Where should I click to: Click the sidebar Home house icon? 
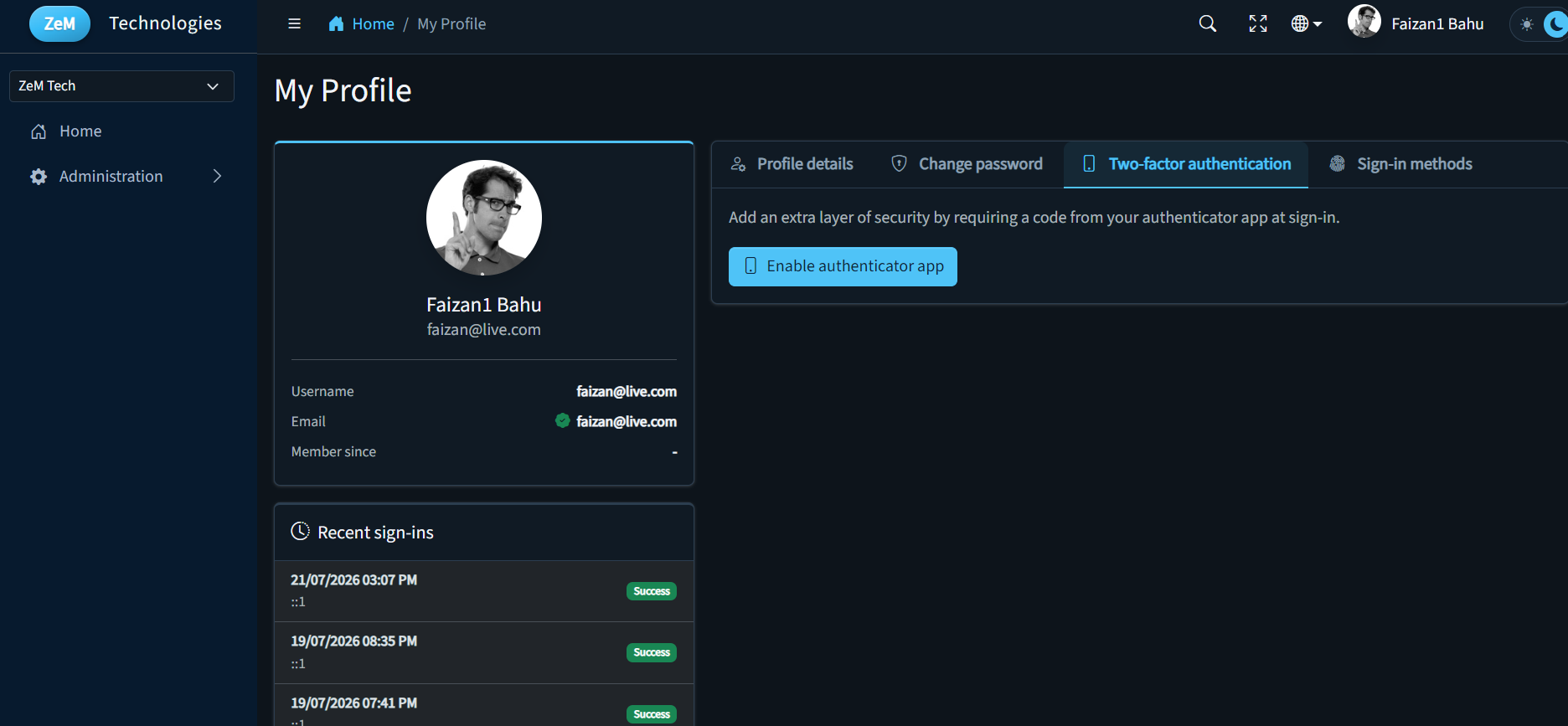39,131
